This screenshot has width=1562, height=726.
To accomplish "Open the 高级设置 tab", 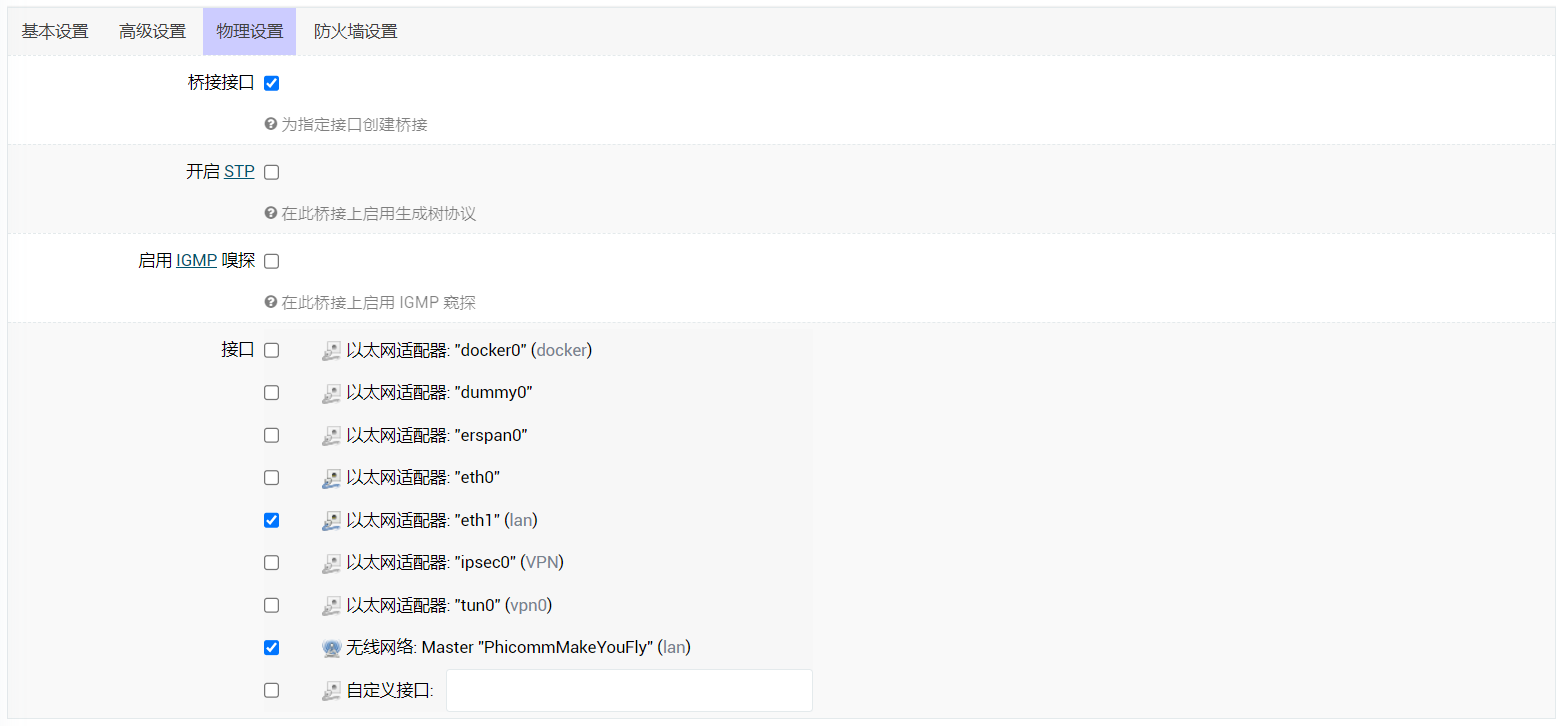I will click(x=152, y=31).
